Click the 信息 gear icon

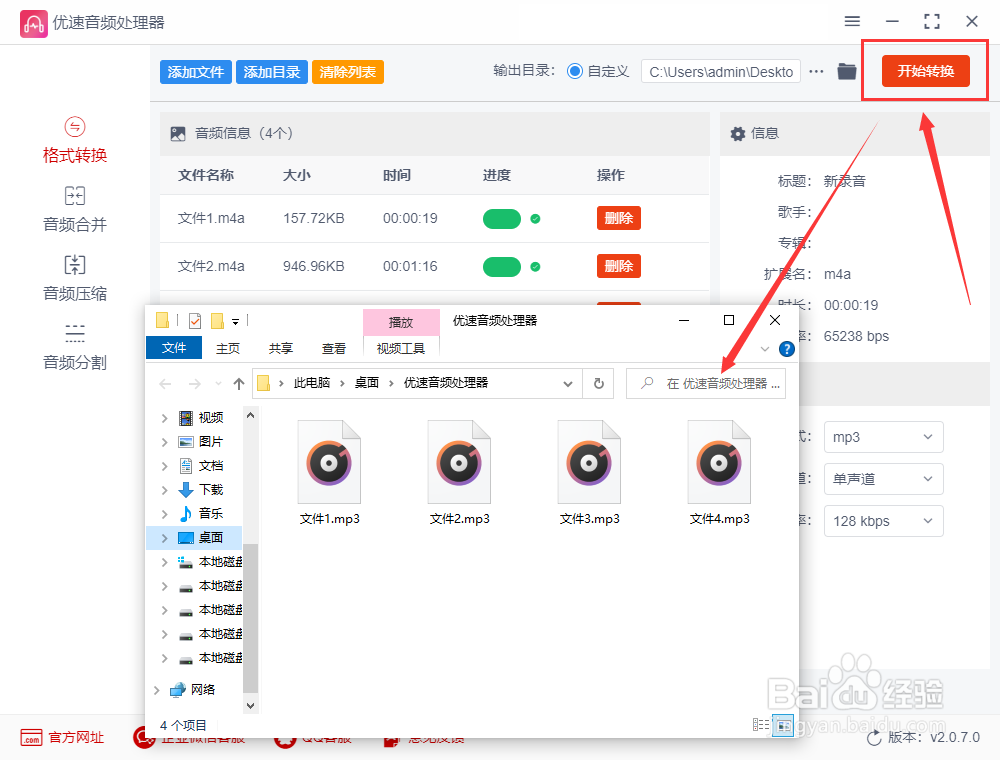[x=738, y=133]
